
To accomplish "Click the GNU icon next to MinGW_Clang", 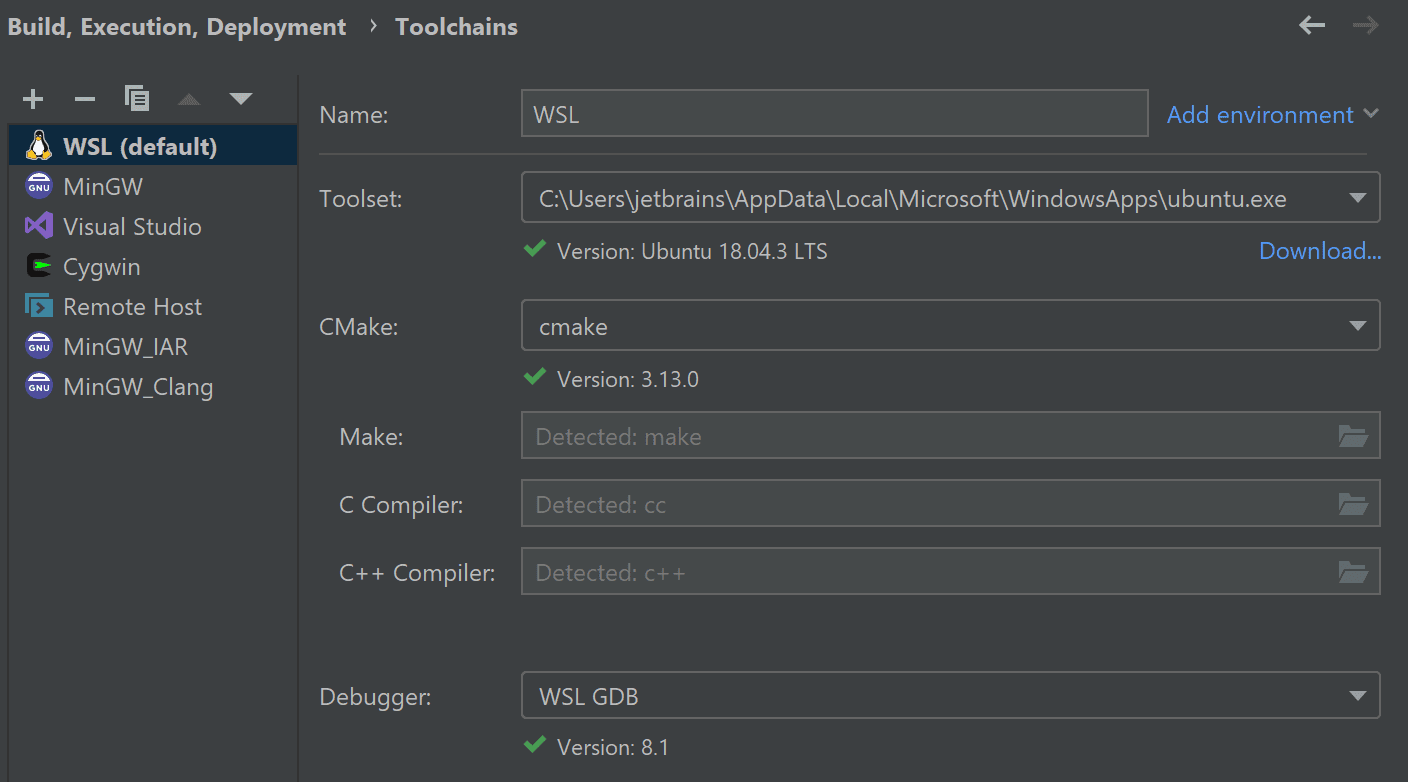I will 39,386.
